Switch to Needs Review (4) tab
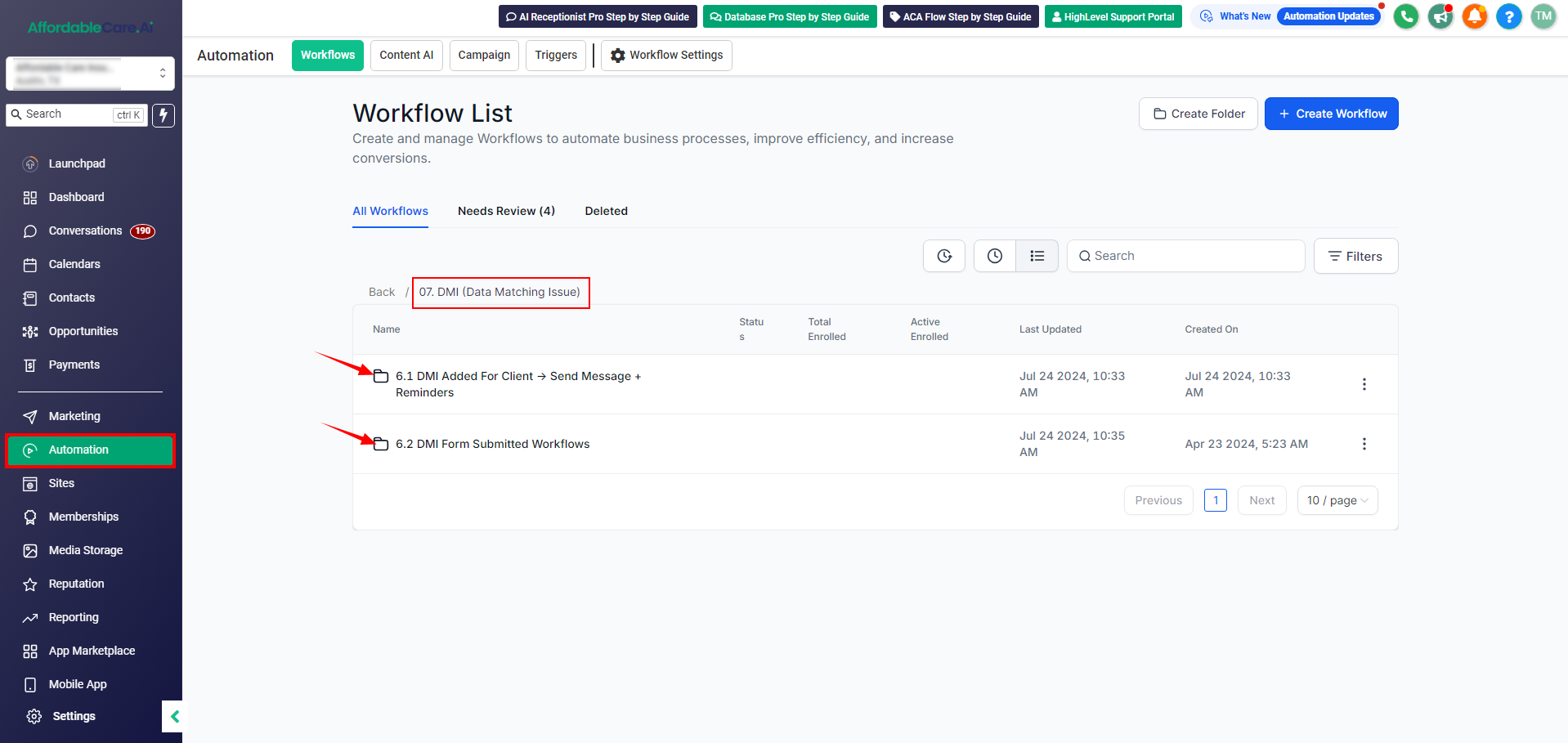 tap(506, 211)
